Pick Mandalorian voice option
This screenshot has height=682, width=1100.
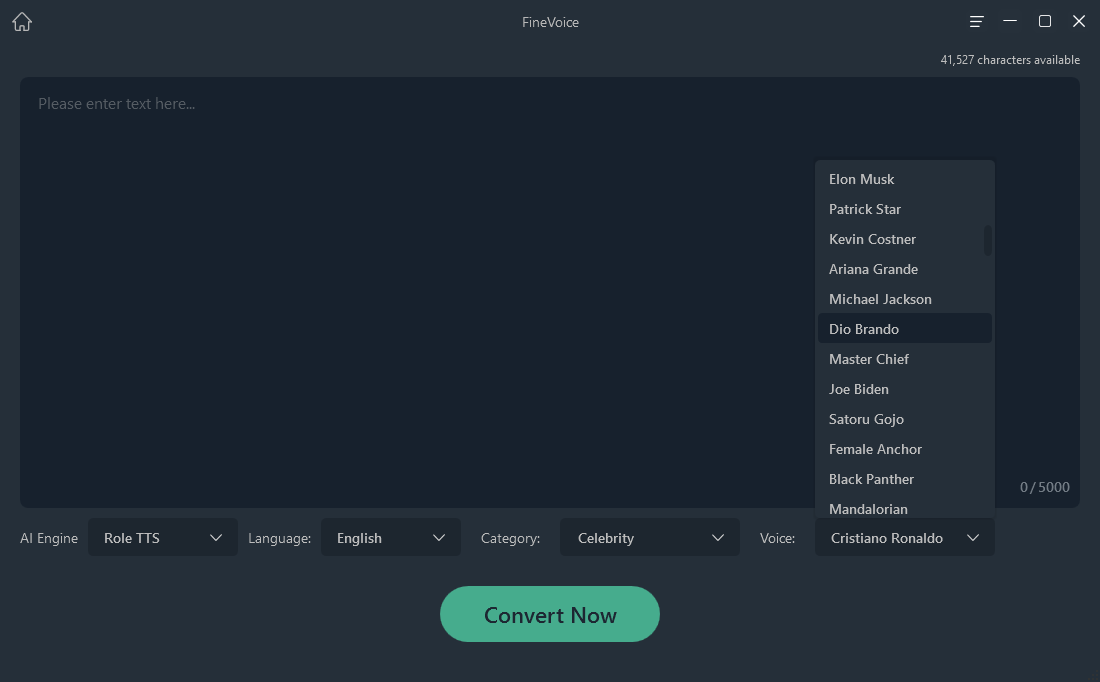pyautogui.click(x=904, y=508)
